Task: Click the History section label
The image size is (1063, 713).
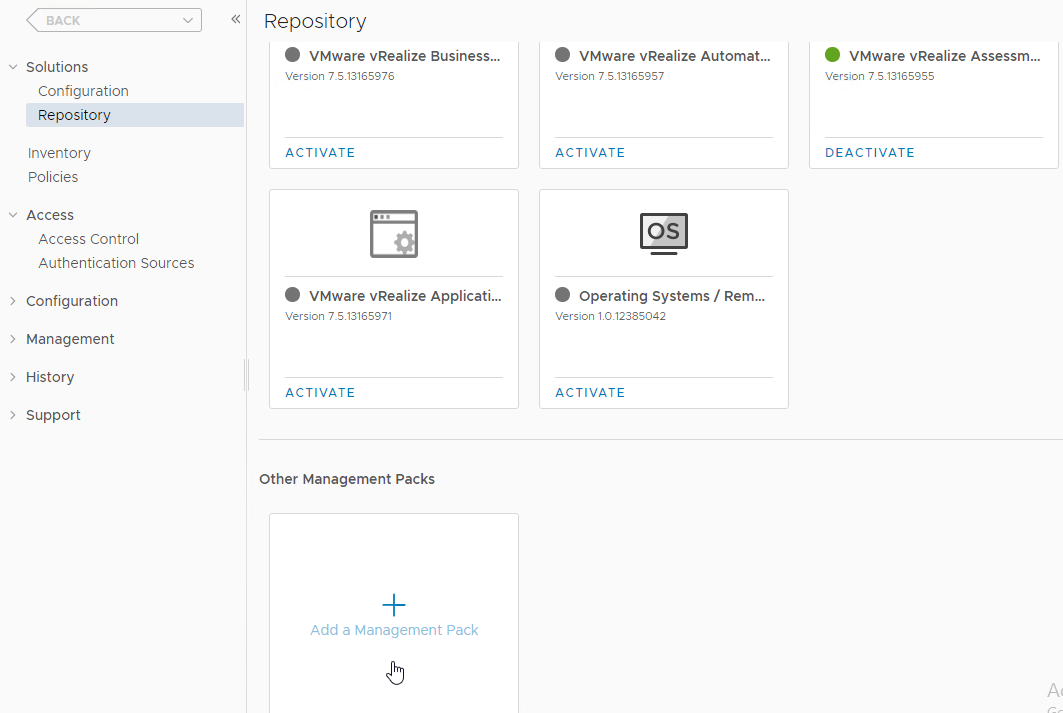Action: tap(49, 377)
